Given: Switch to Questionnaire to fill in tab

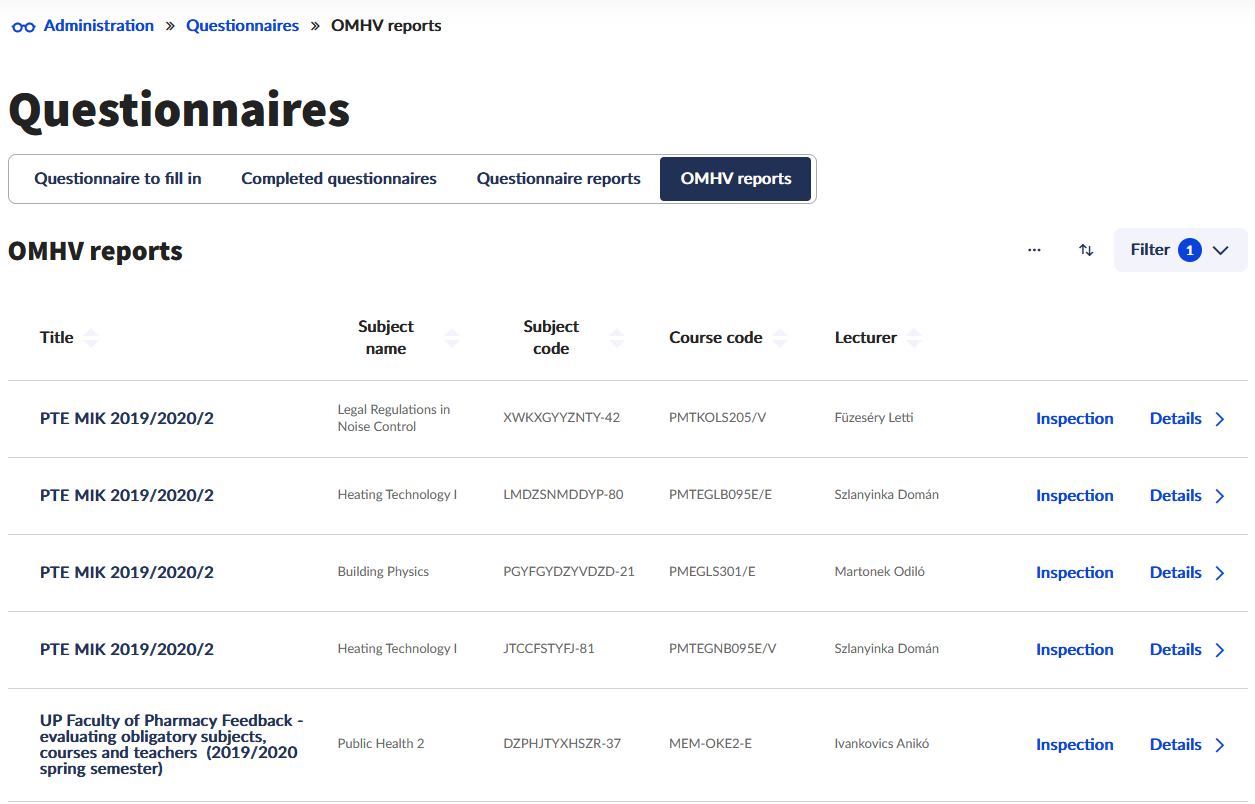Looking at the screenshot, I should [118, 179].
